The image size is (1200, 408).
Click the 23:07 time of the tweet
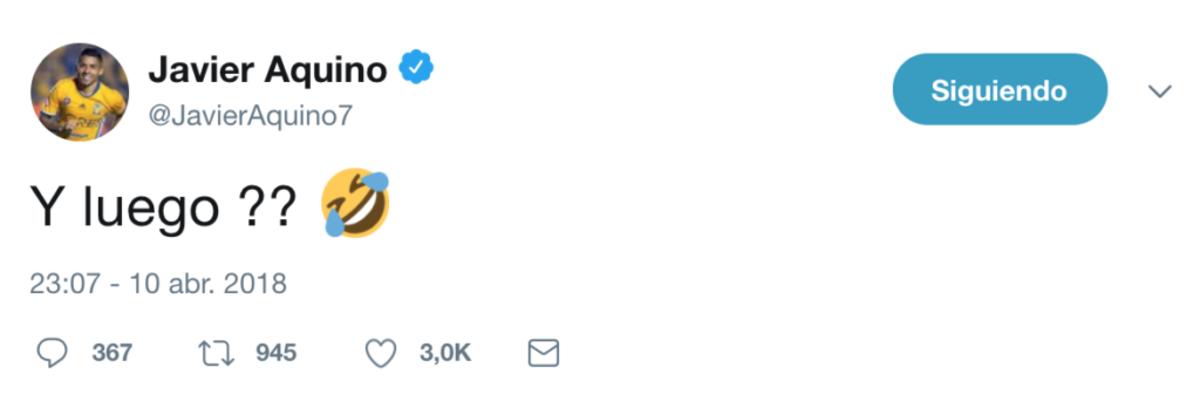tap(65, 284)
